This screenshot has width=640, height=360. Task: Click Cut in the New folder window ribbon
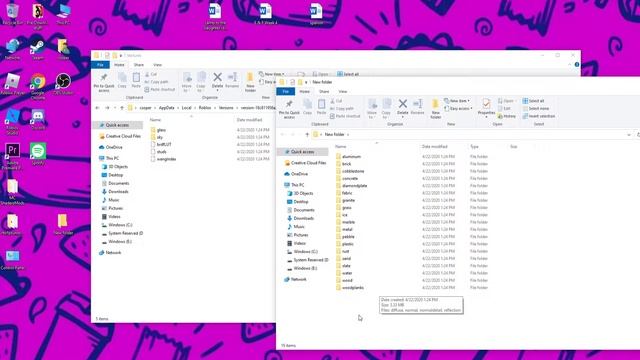[x=336, y=101]
